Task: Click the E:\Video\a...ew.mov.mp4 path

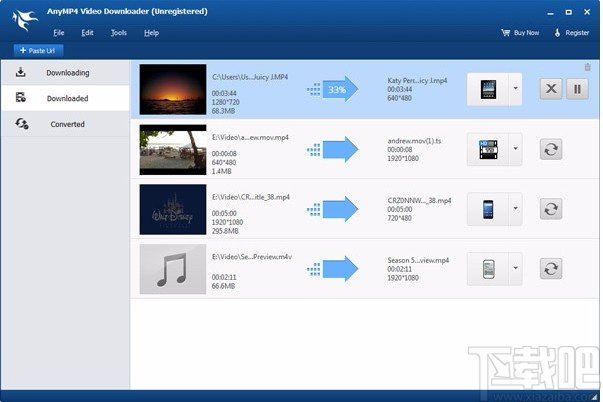Action: coord(250,137)
